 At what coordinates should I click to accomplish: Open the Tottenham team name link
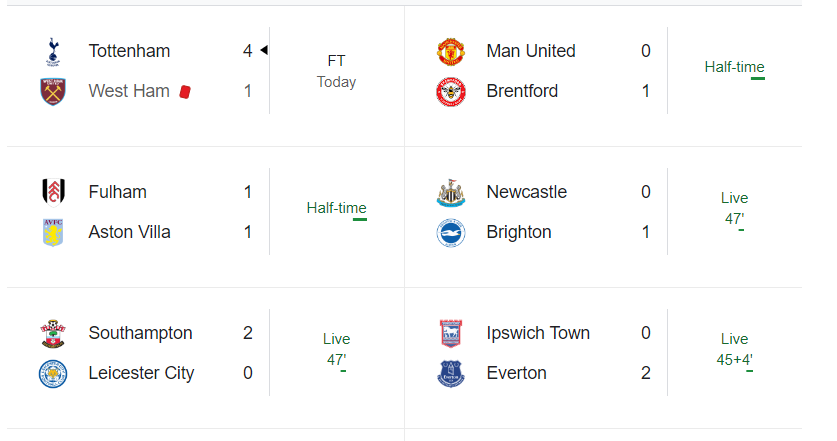(129, 51)
